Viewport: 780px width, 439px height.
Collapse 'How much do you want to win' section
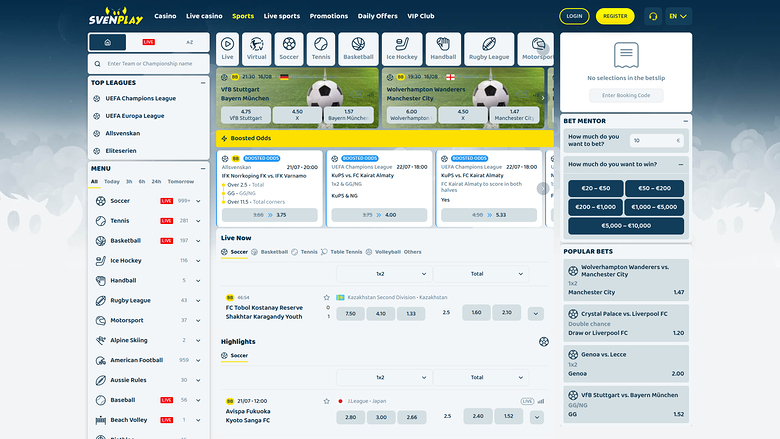click(681, 164)
